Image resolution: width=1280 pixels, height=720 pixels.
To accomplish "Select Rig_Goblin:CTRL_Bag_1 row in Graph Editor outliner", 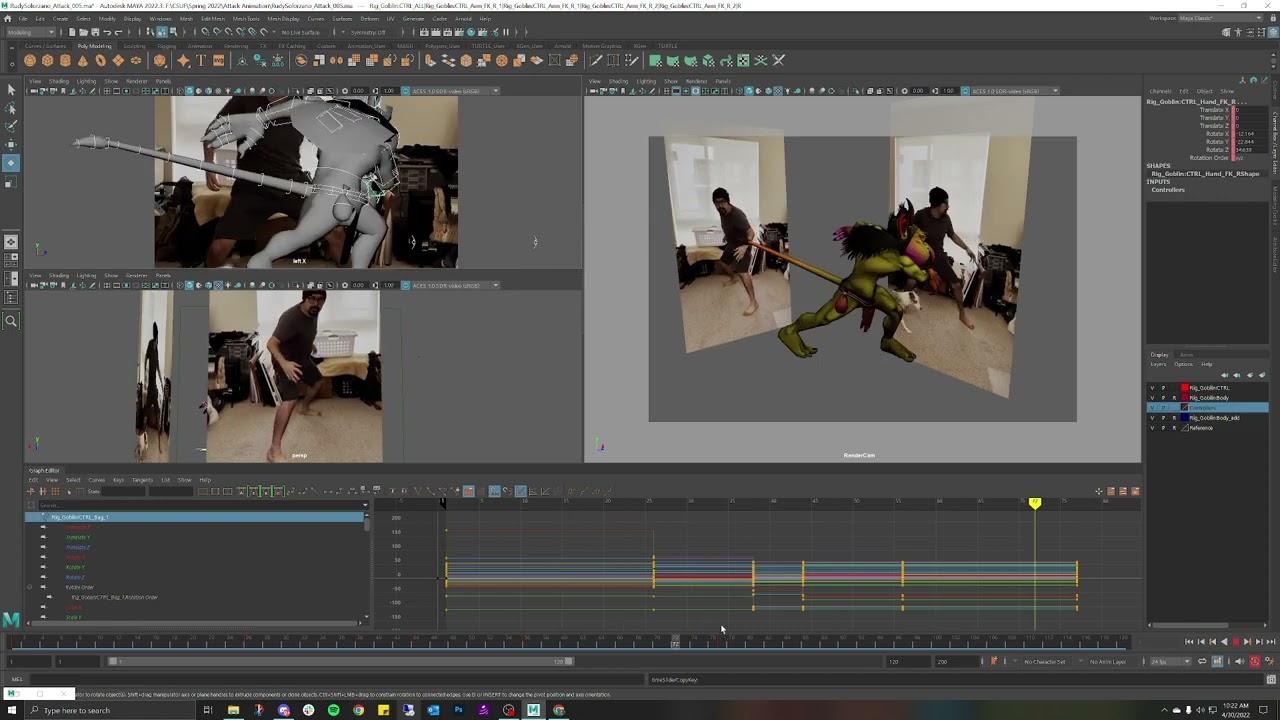I will 195,517.
